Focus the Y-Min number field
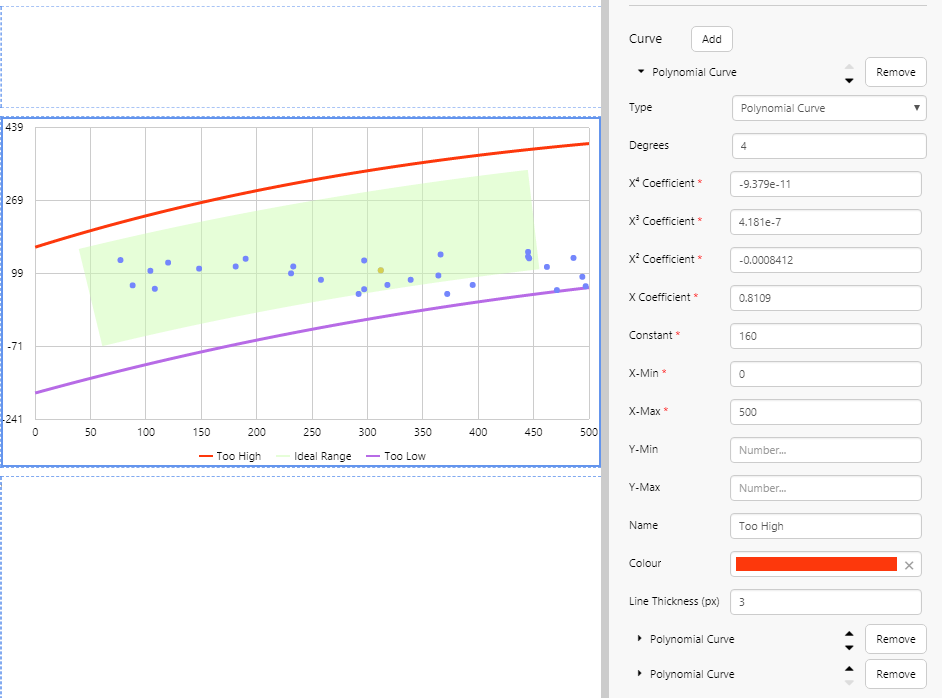Screen dimensions: 942x698 (825, 450)
